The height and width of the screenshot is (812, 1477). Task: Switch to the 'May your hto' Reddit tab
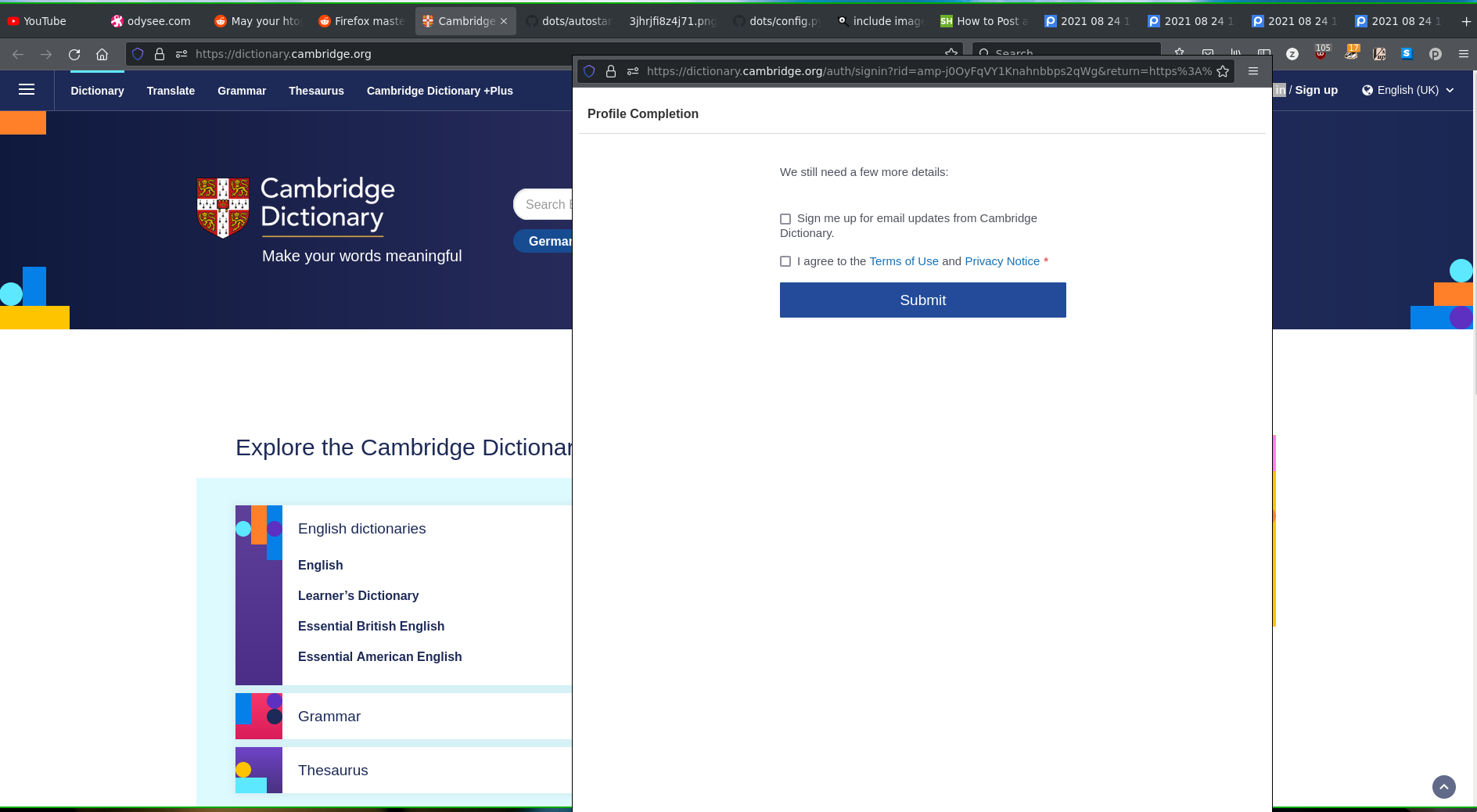click(x=258, y=21)
